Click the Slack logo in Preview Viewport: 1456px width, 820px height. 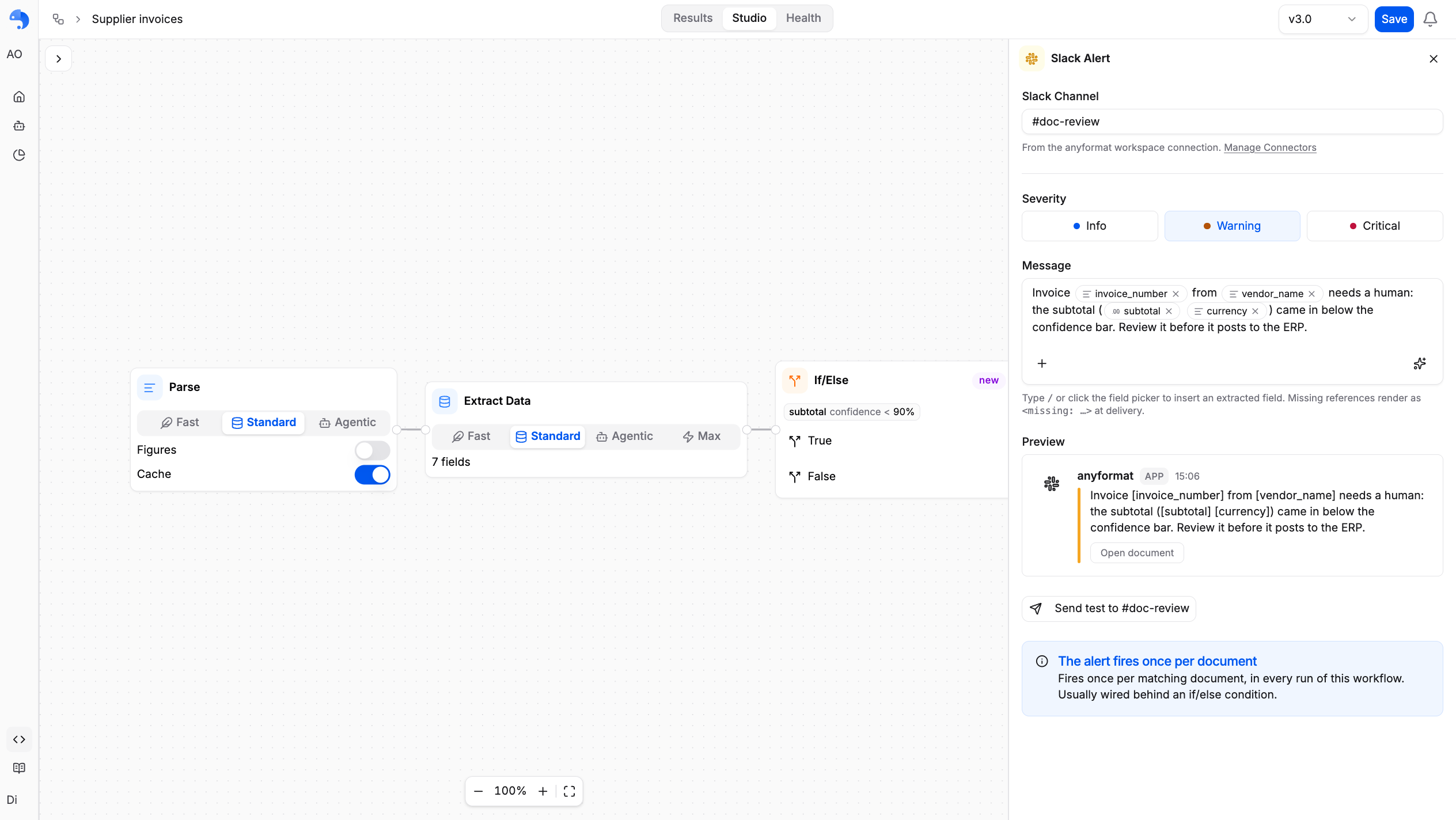[x=1052, y=484]
